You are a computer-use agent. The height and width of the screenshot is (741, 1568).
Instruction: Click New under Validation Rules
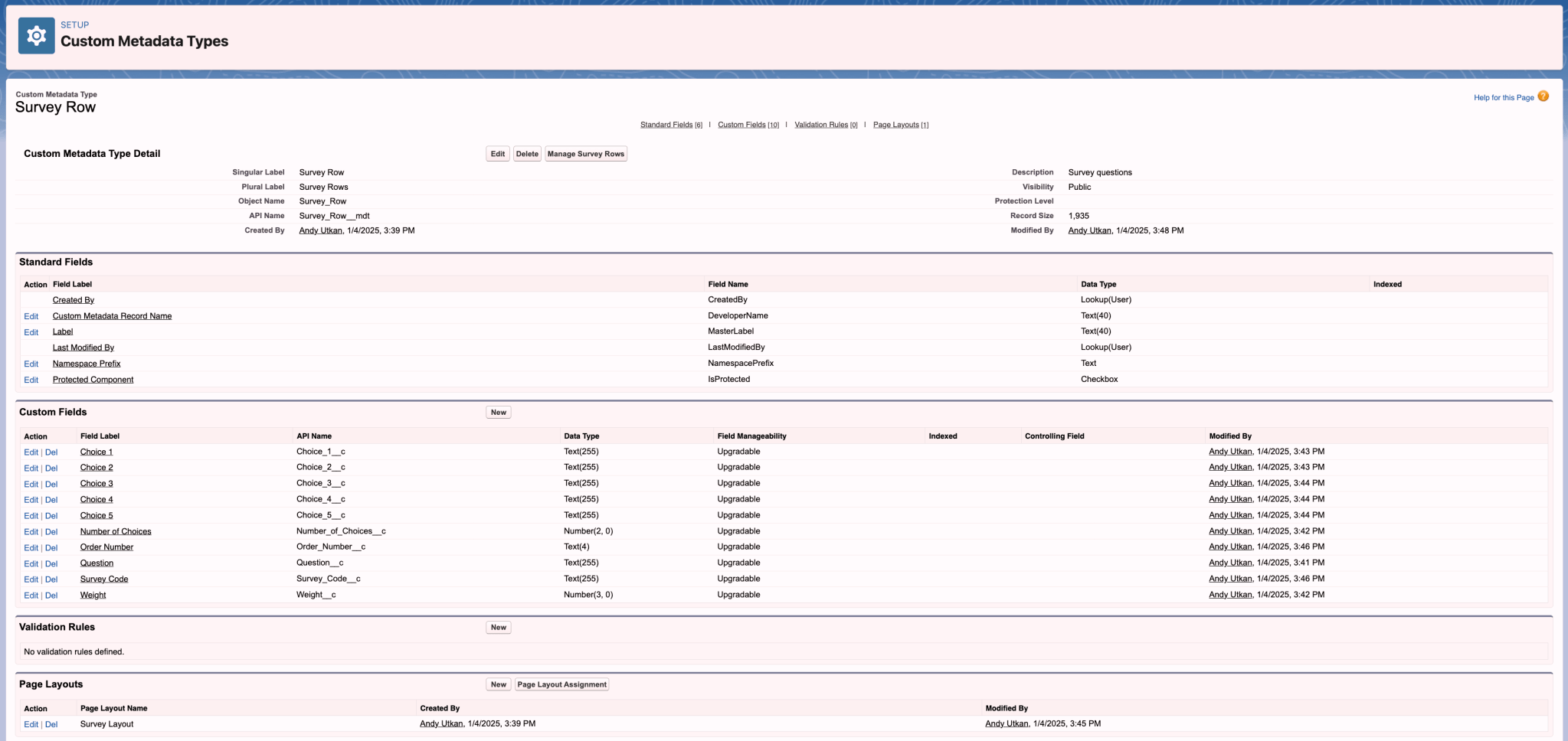click(498, 627)
